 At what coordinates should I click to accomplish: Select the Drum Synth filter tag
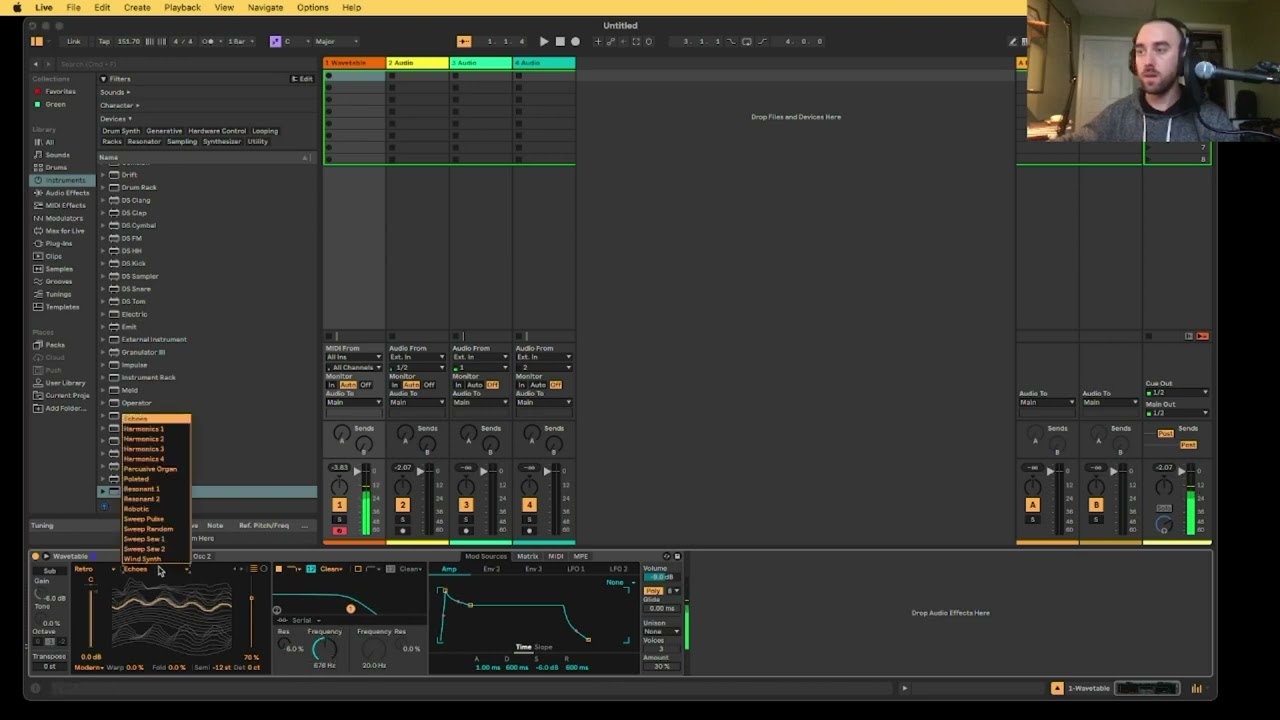coord(121,131)
